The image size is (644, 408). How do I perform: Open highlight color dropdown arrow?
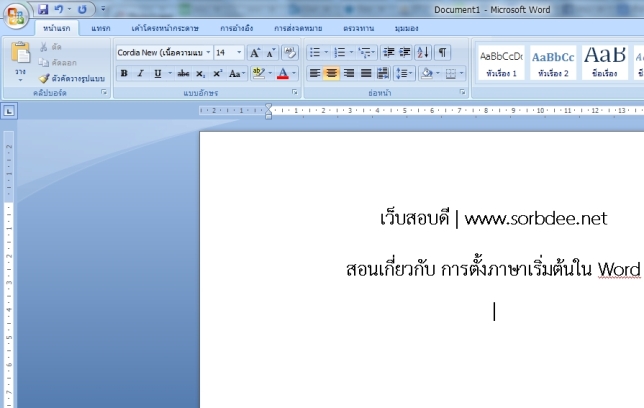[x=270, y=74]
